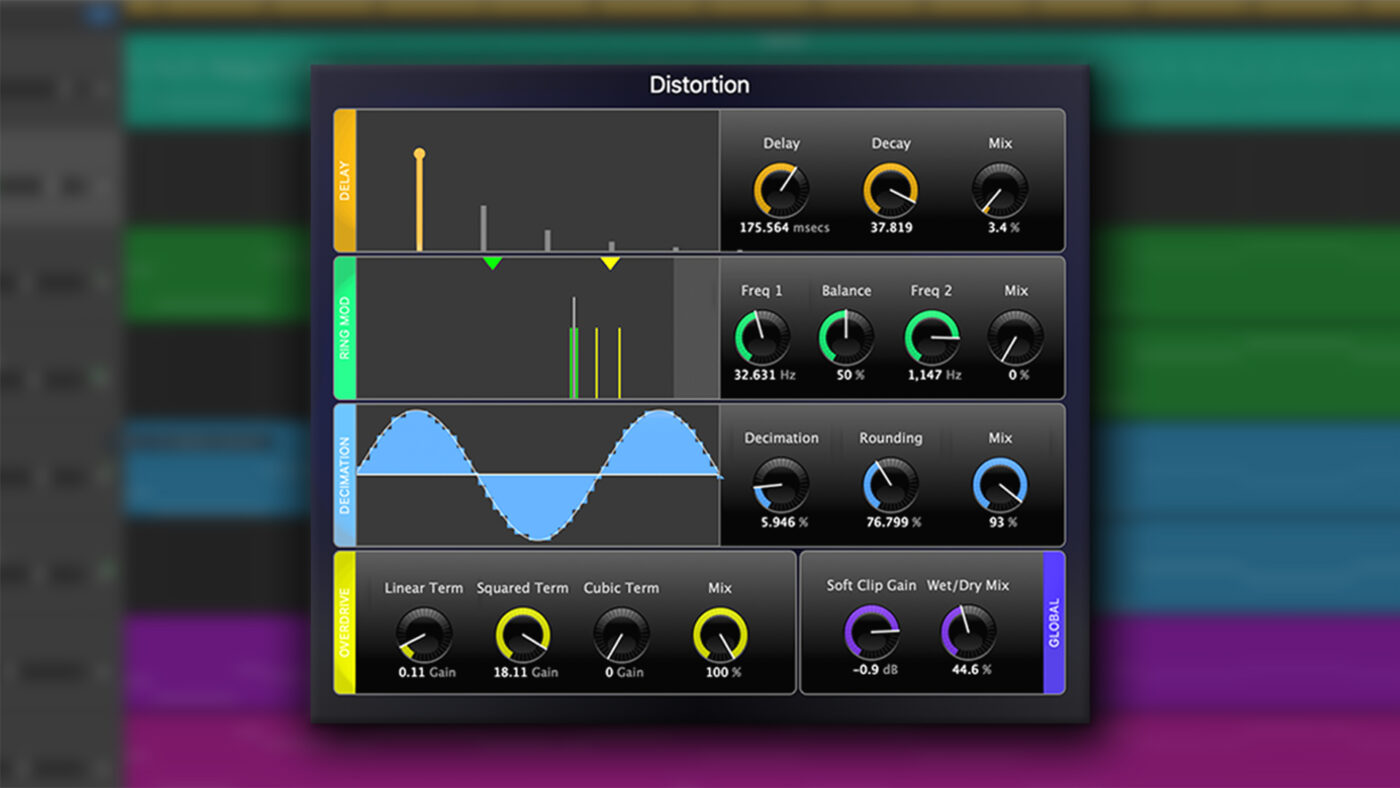Click the Freq 1 knob
The image size is (1400, 788).
[x=762, y=337]
